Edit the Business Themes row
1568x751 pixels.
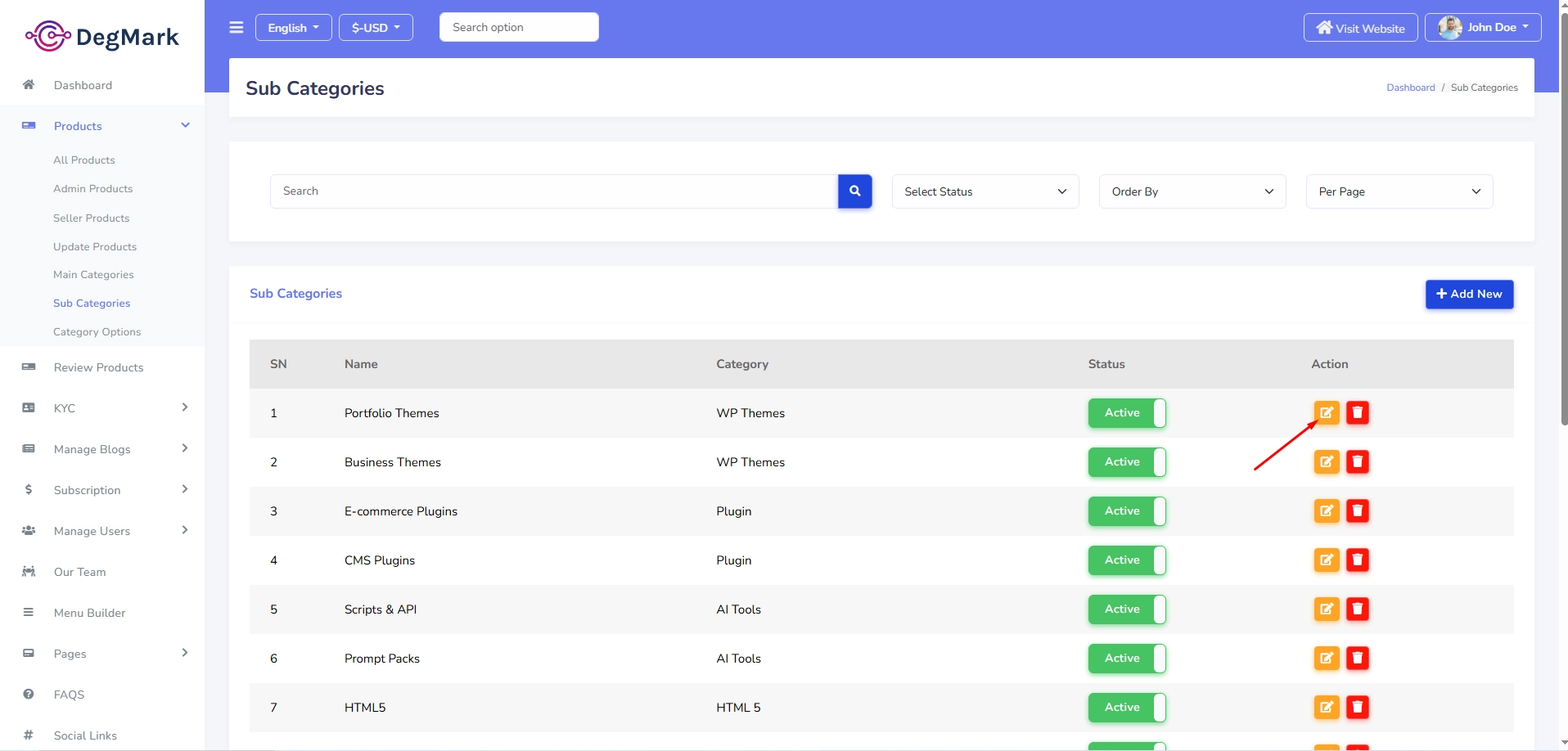point(1326,461)
